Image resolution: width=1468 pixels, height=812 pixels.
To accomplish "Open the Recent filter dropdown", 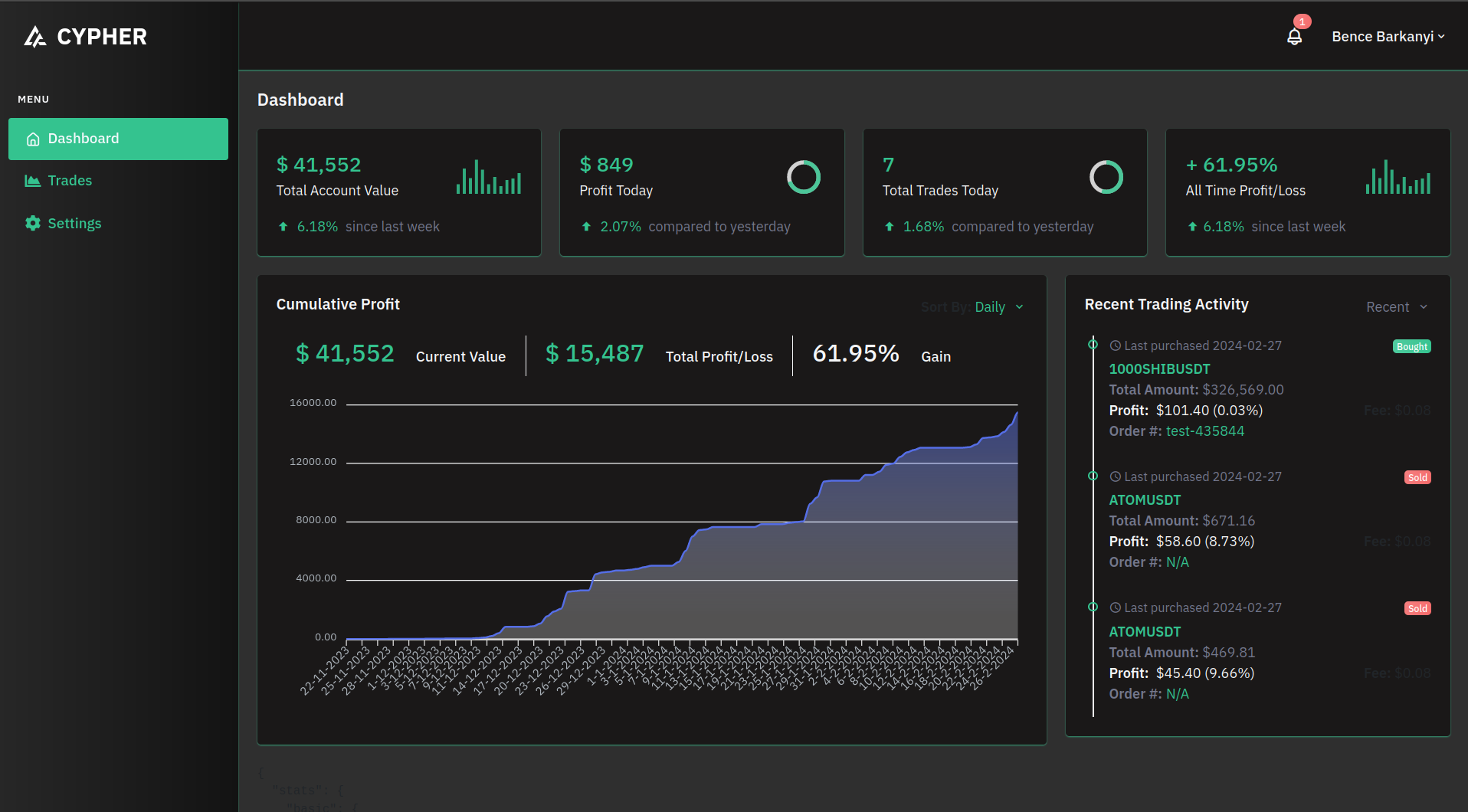I will tap(1396, 307).
